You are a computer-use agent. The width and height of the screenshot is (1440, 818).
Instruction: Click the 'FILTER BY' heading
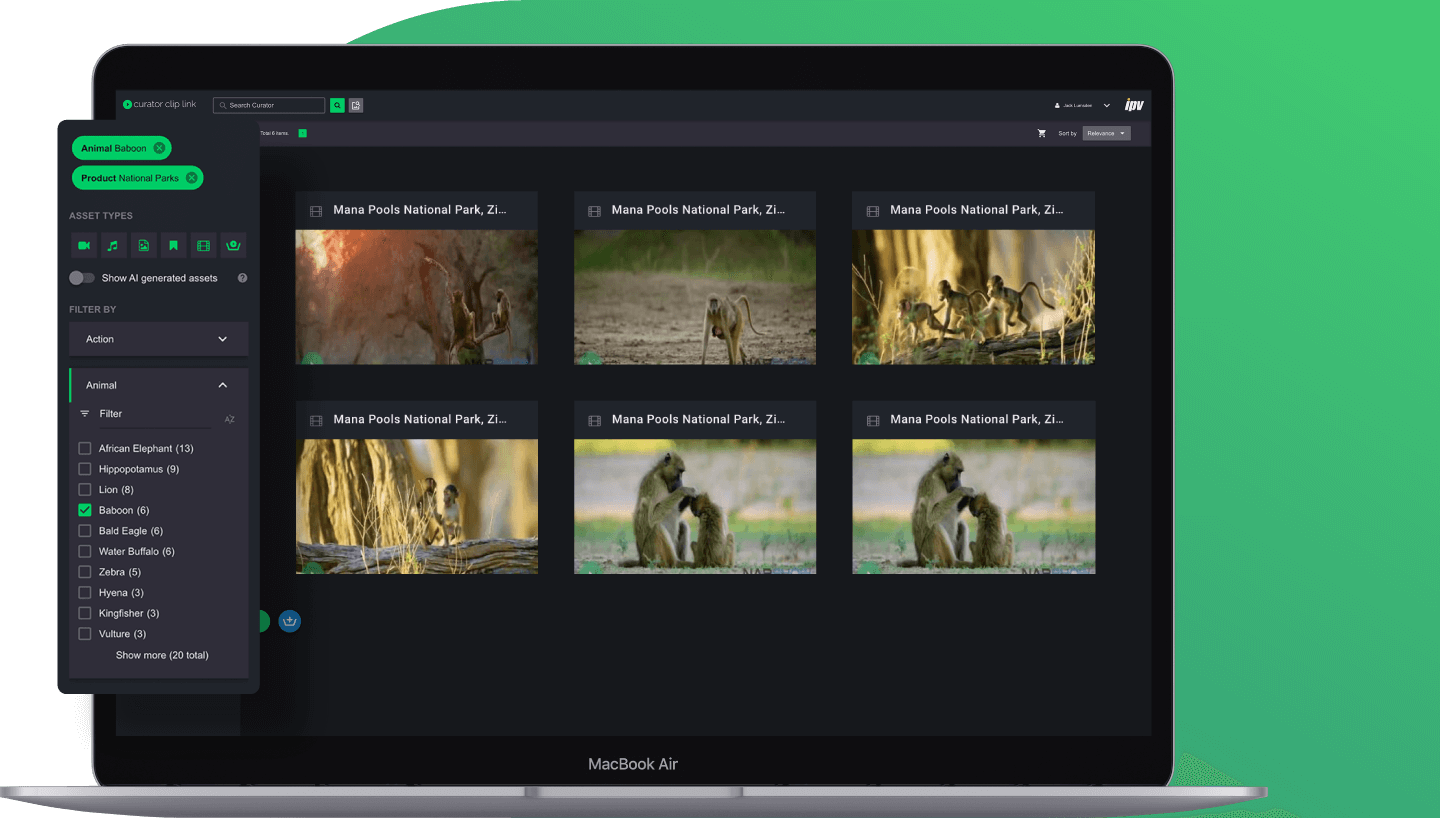(93, 310)
